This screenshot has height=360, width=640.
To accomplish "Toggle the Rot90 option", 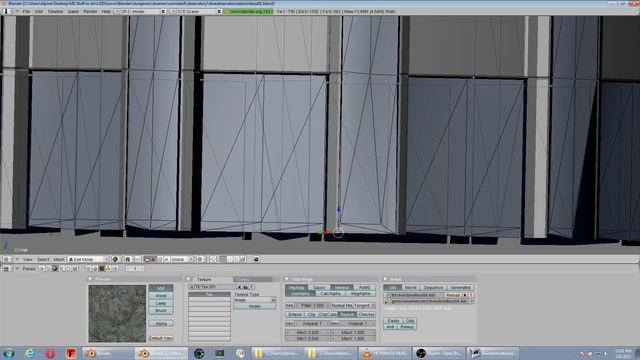I will (x=364, y=287).
